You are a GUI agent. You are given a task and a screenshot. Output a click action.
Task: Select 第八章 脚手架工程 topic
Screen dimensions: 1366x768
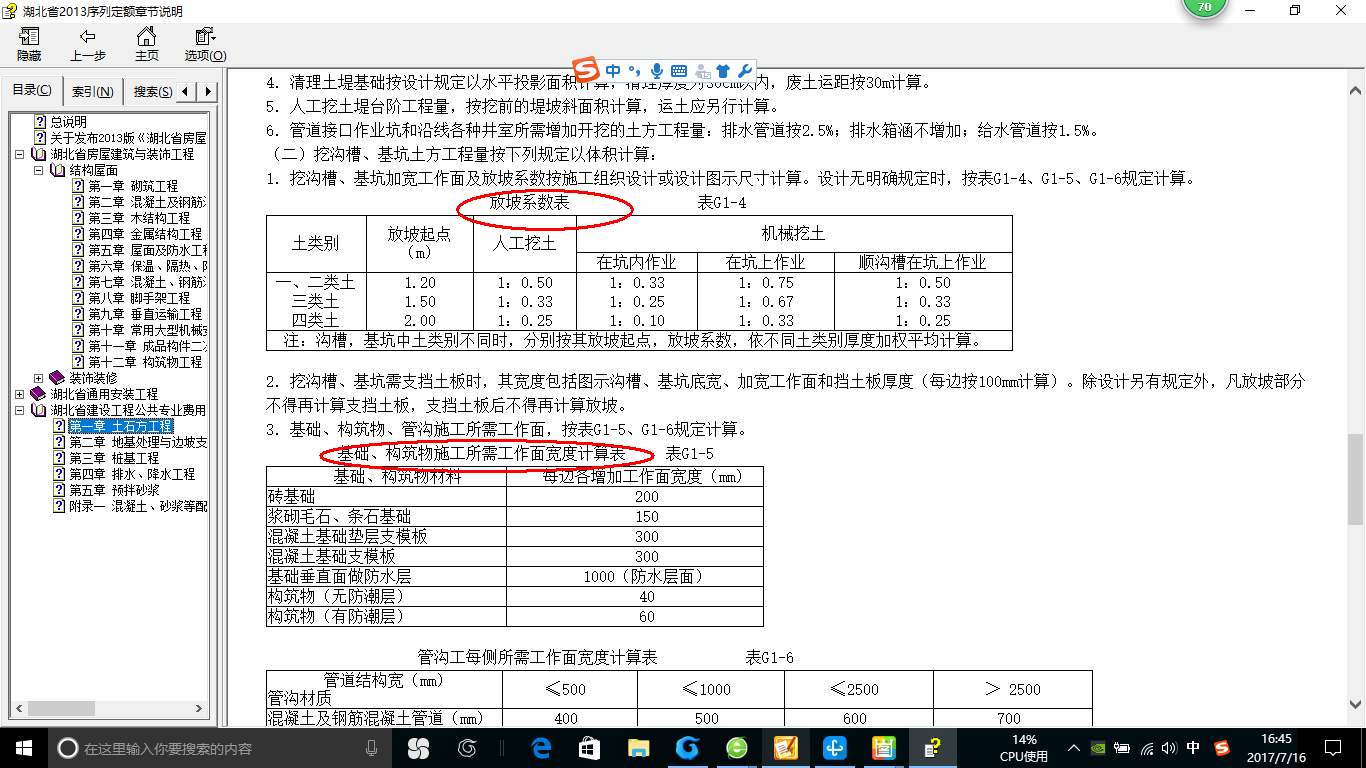139,298
